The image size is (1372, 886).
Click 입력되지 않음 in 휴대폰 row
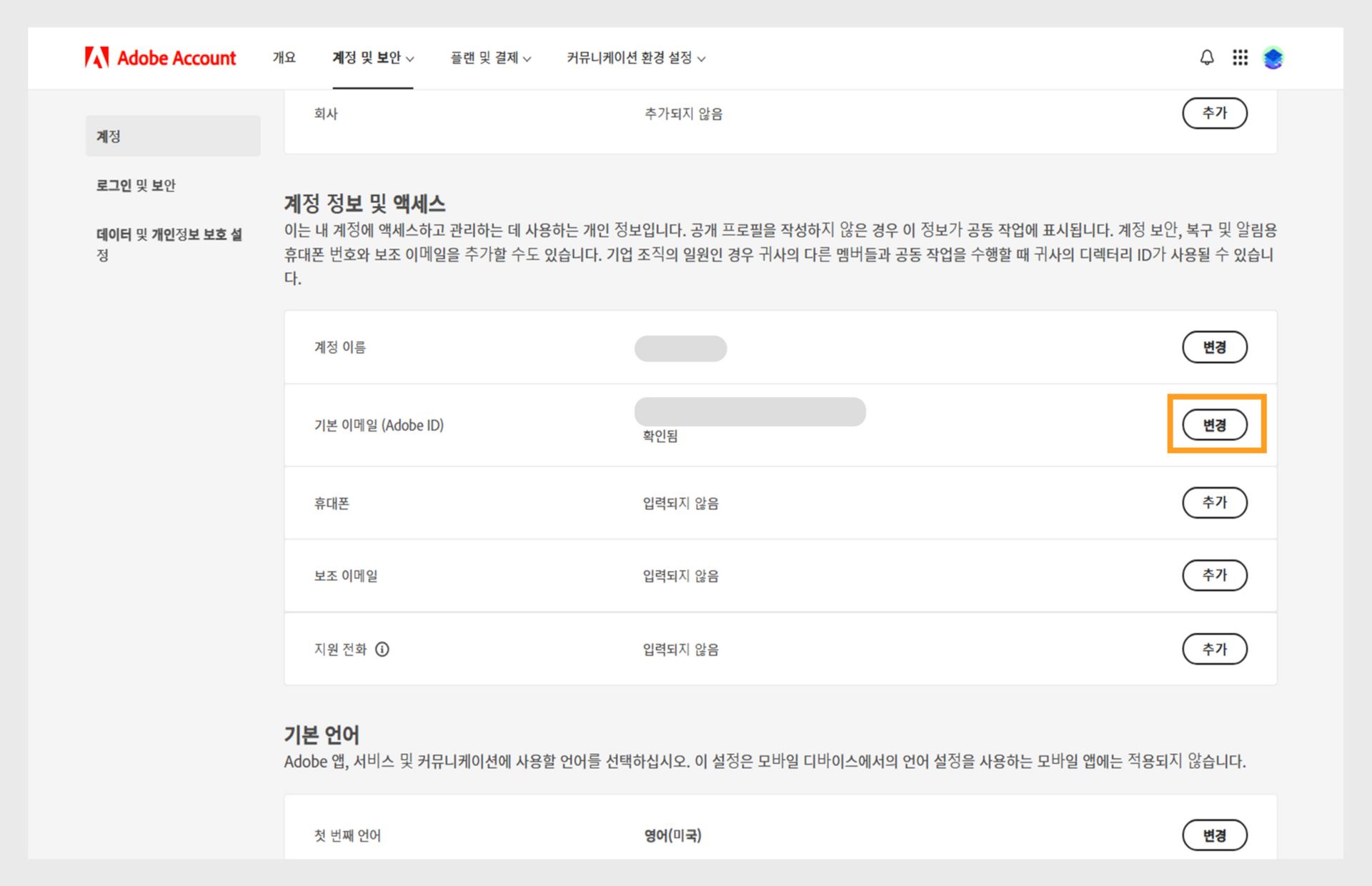680,503
